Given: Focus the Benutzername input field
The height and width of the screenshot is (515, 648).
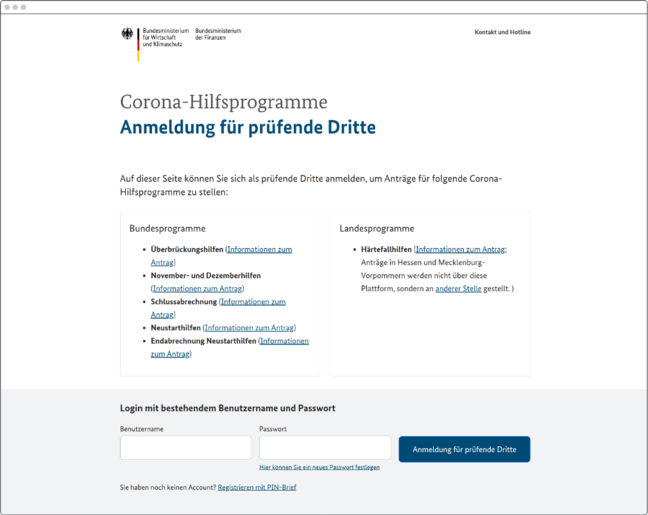Looking at the screenshot, I should [185, 448].
